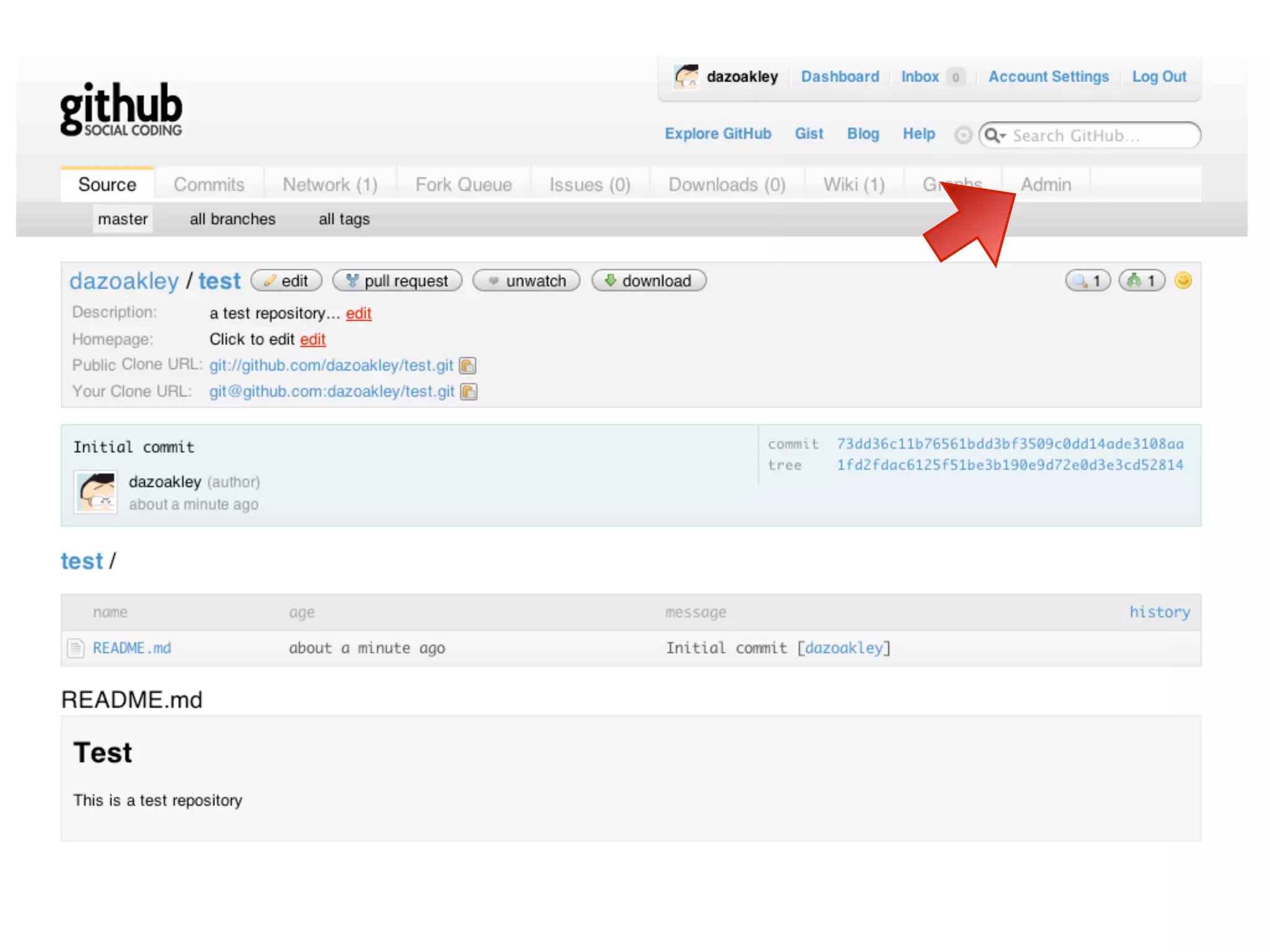The image size is (1270, 952).
Task: Click the watchers count badge
Action: [x=1088, y=281]
